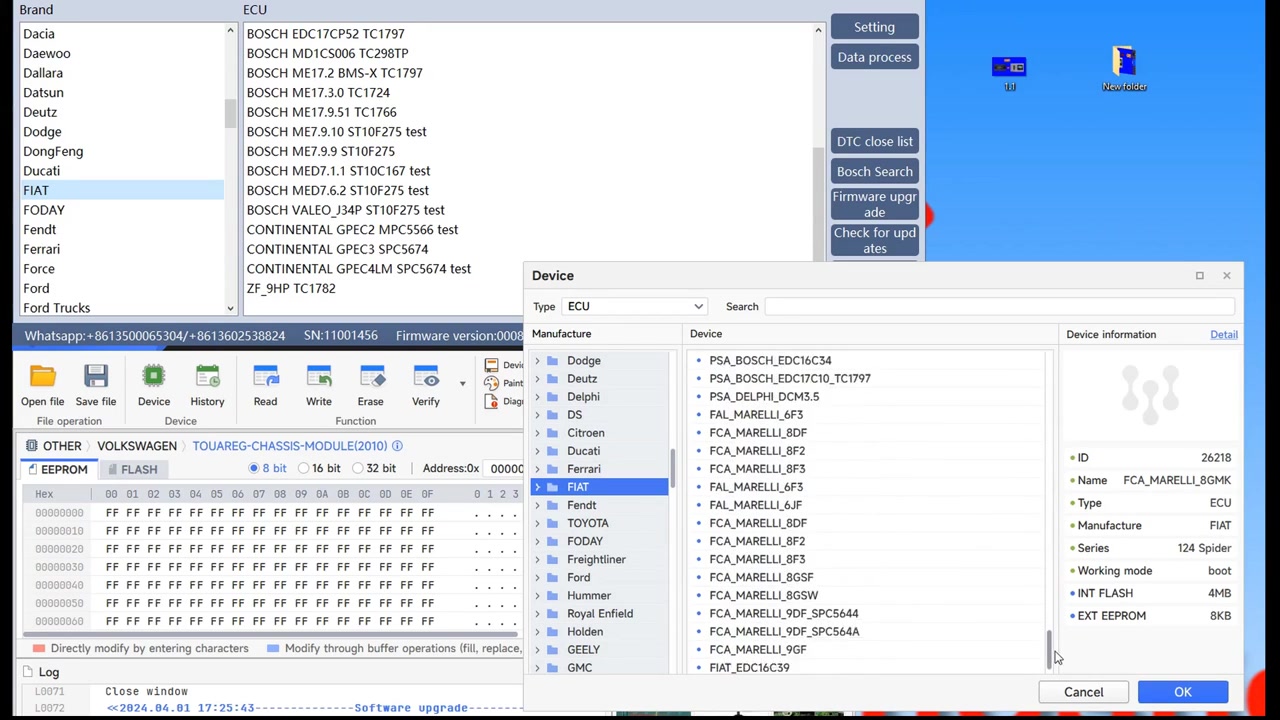Click the Address input field

(505, 468)
